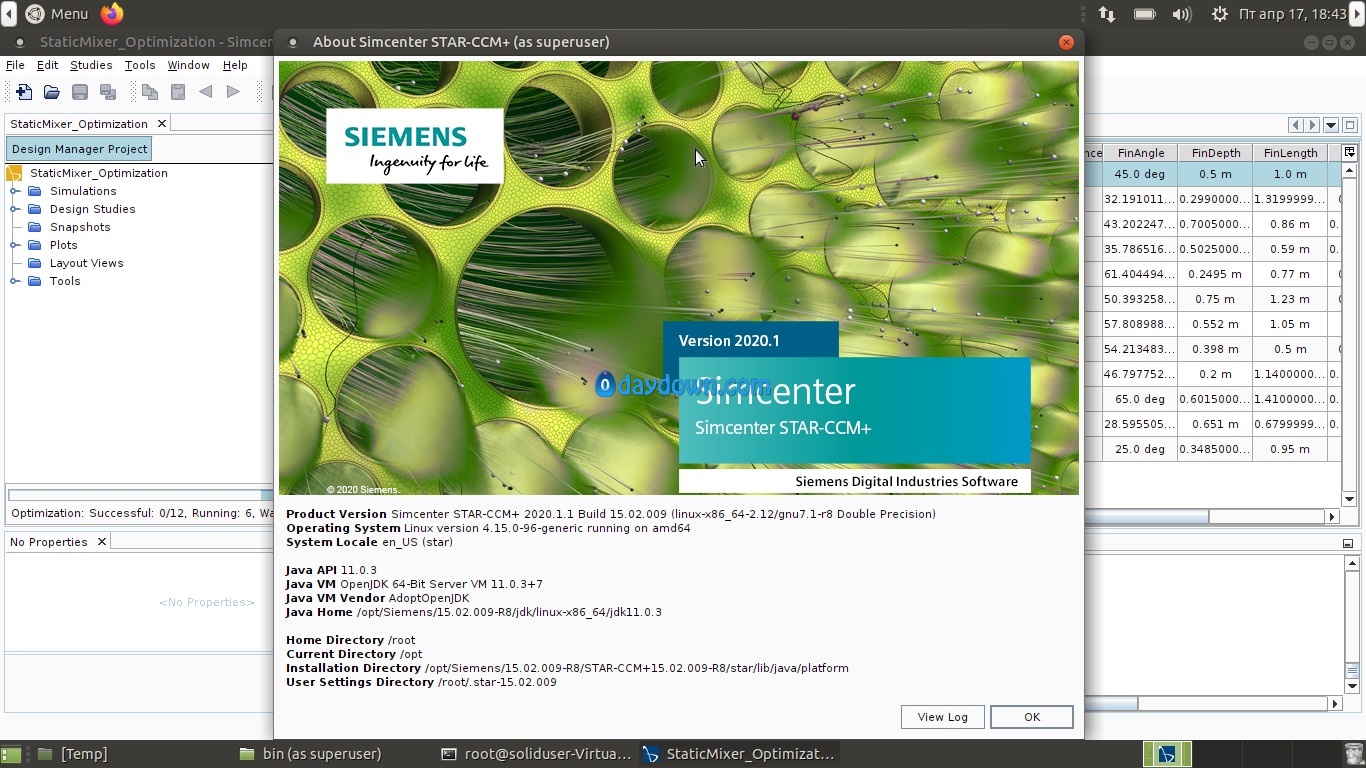This screenshot has width=1366, height=768.
Task: Click the View Log button
Action: click(x=943, y=717)
